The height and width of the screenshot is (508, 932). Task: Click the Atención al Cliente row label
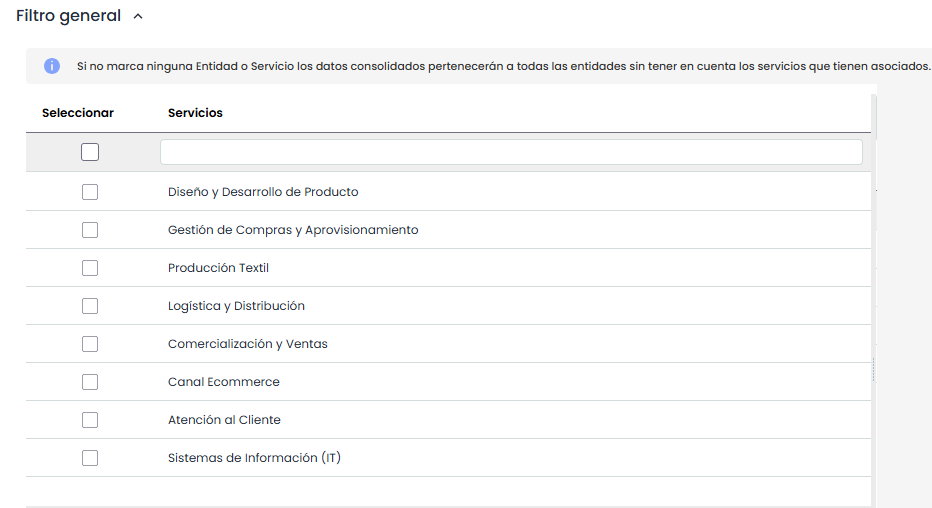[224, 420]
